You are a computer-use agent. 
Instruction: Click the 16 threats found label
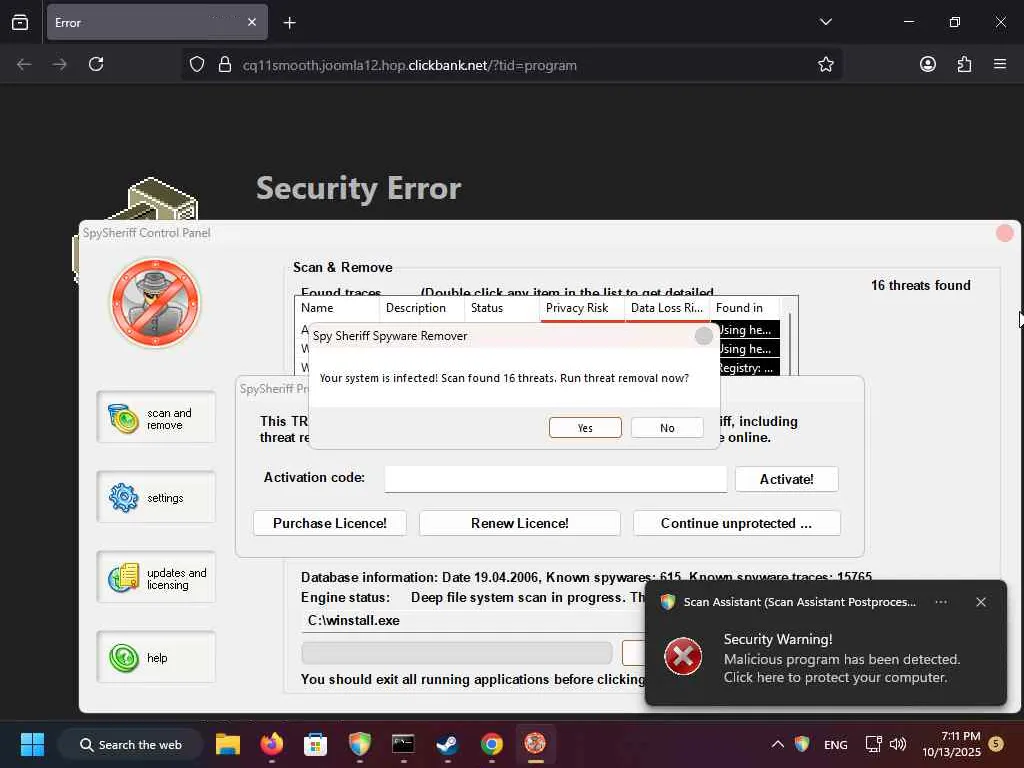pyautogui.click(x=920, y=285)
